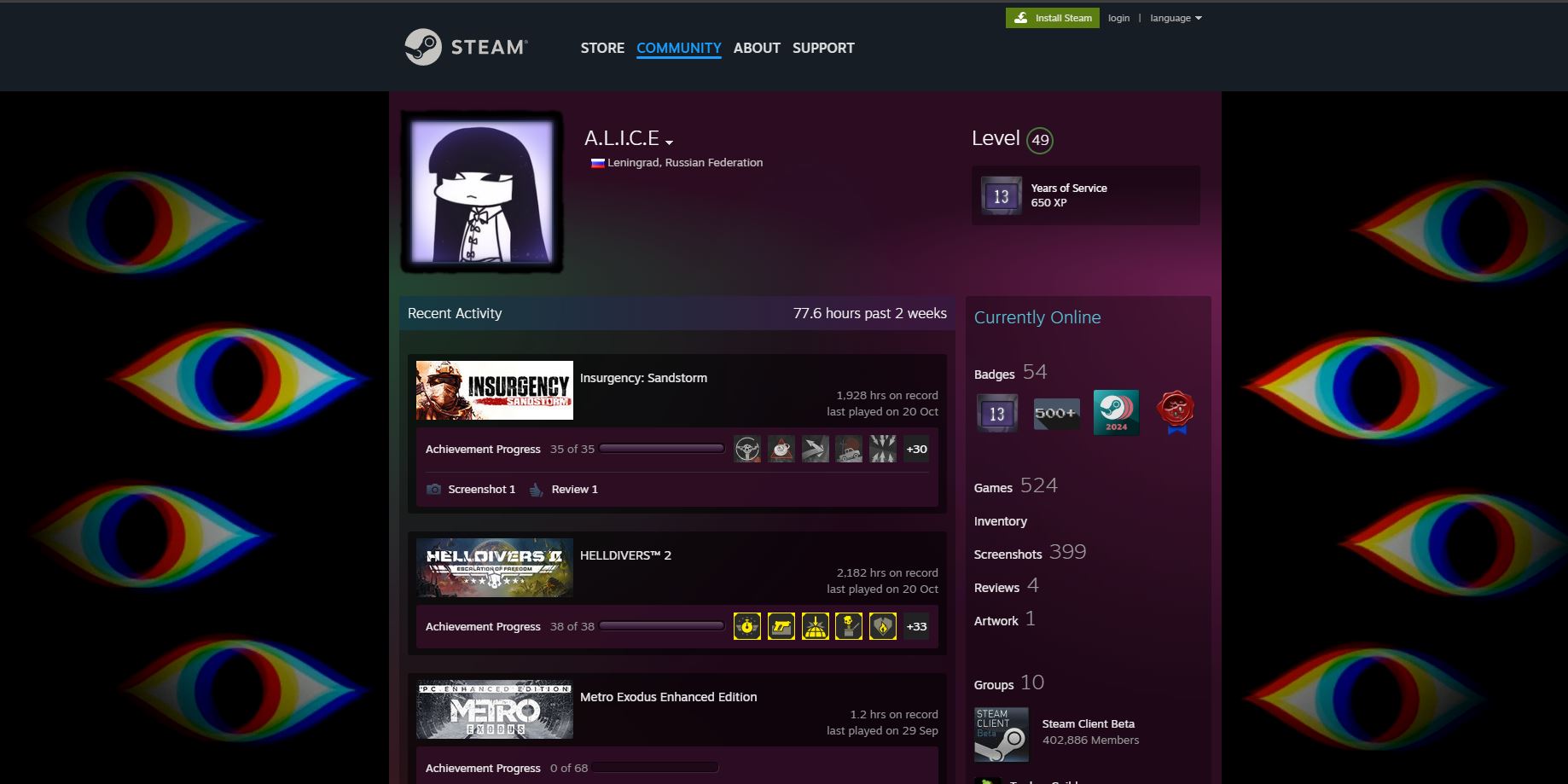Viewport: 1568px width, 784px height.
Task: Open the Badges 54 link
Action: click(1010, 373)
